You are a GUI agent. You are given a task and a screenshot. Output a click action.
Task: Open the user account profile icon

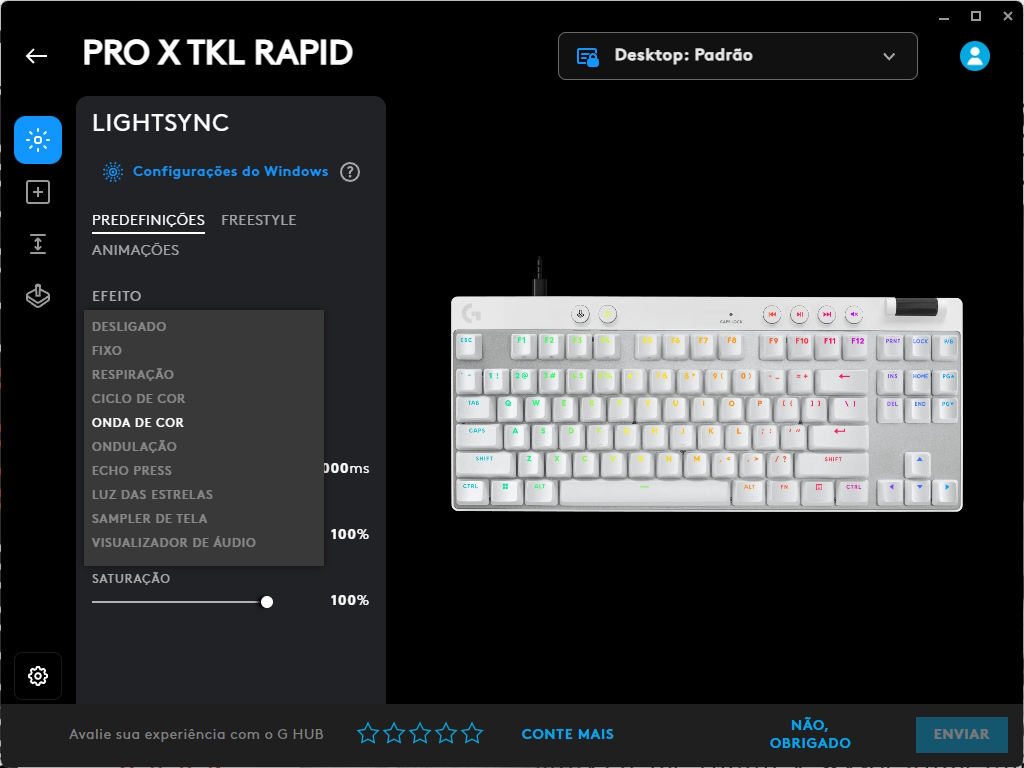tap(974, 56)
